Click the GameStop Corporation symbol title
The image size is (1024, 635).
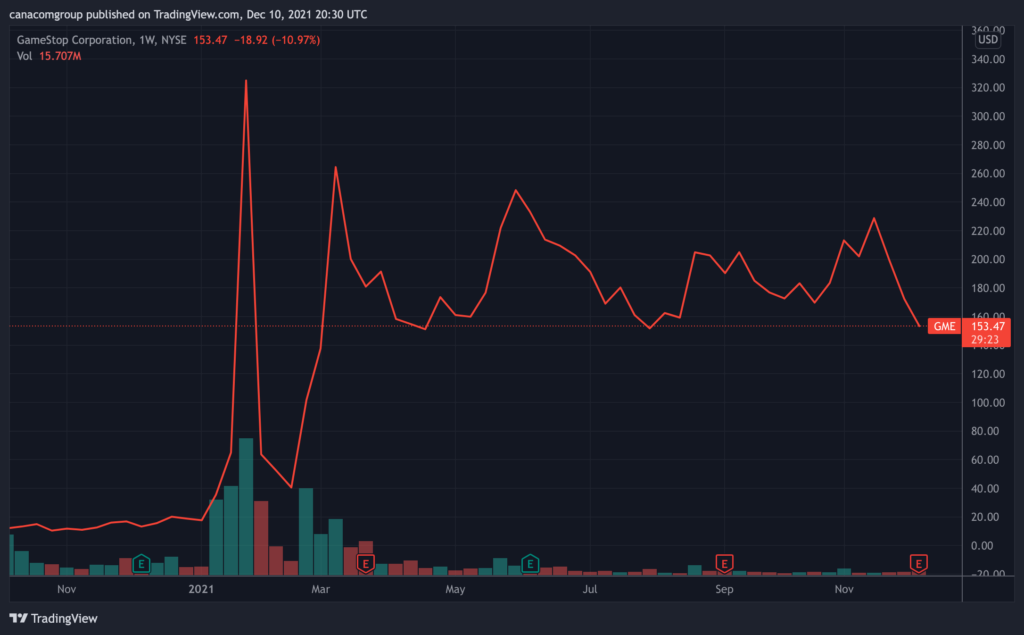(x=74, y=40)
